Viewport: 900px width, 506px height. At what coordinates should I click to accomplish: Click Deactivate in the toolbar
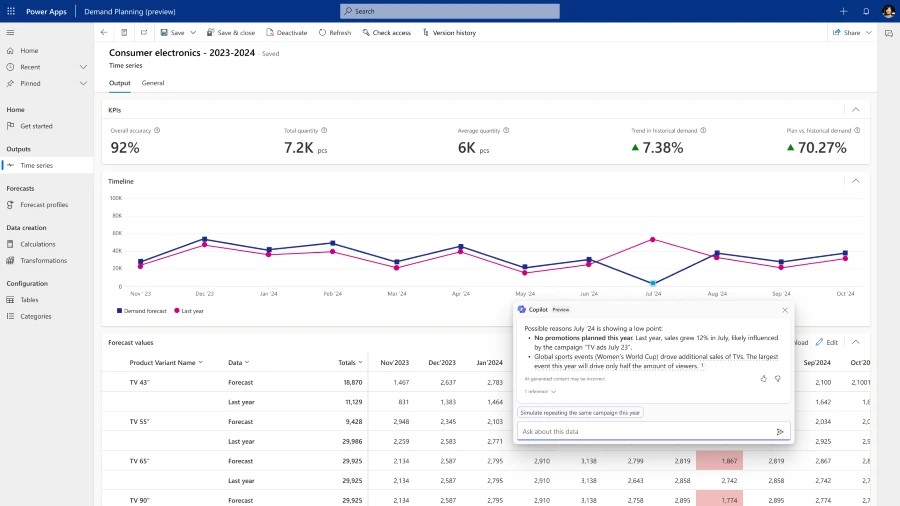[286, 33]
